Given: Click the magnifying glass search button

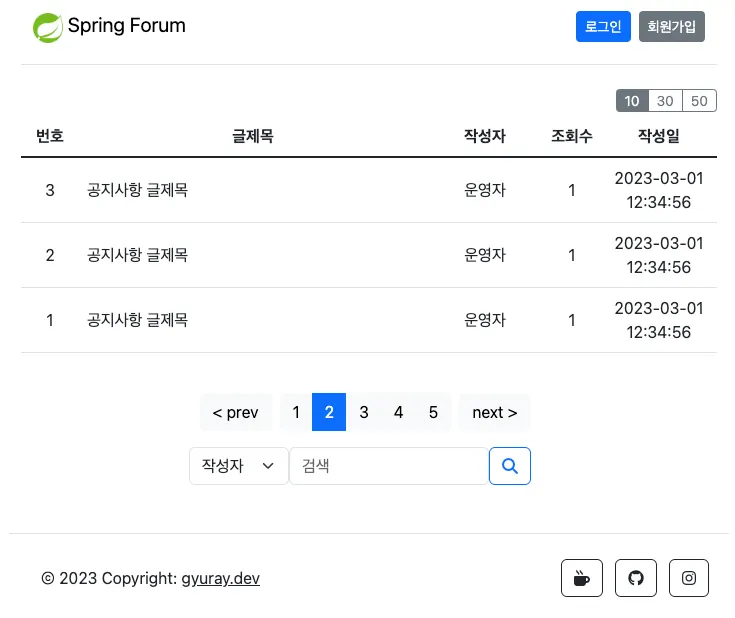Looking at the screenshot, I should tap(509, 466).
